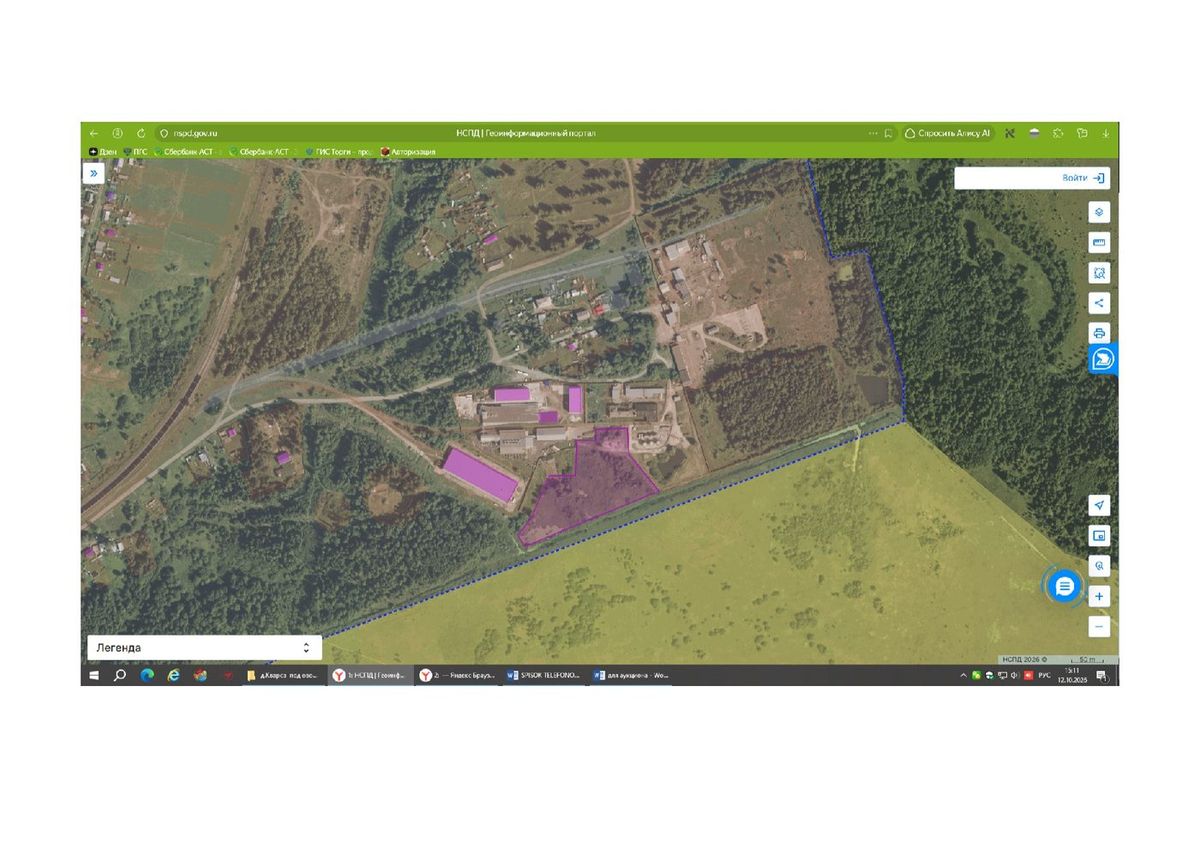Launch Internet Explorer from taskbar
This screenshot has width=1200, height=849.
click(x=173, y=676)
